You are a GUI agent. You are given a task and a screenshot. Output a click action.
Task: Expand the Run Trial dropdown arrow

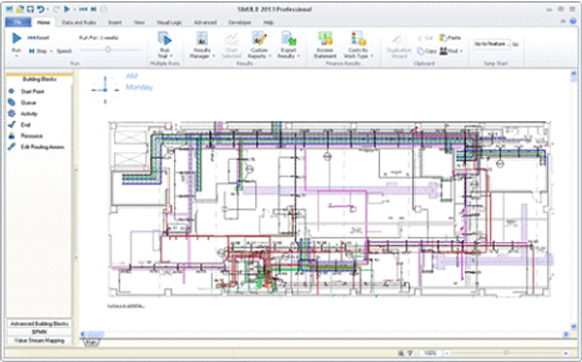[171, 56]
